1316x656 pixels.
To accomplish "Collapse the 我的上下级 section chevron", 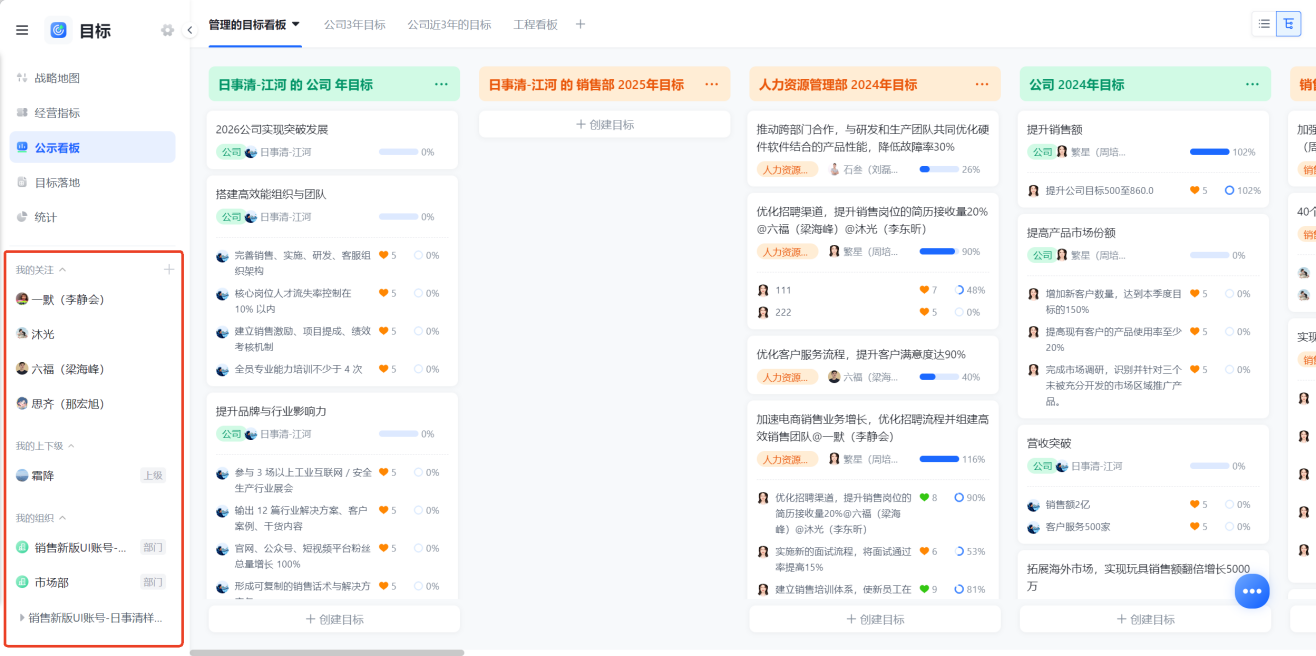I will (71, 446).
